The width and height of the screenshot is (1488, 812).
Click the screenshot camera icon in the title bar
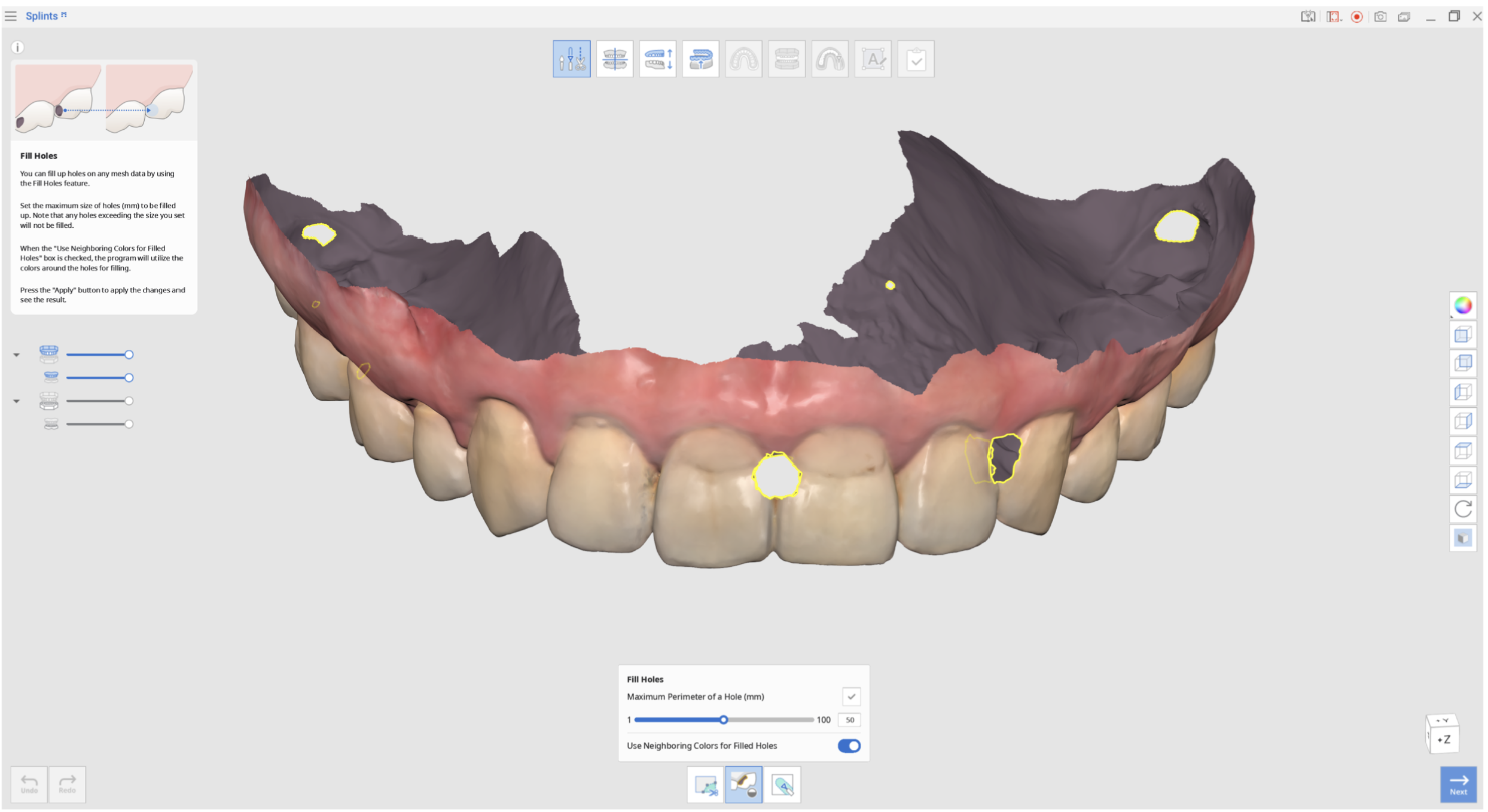[1380, 16]
